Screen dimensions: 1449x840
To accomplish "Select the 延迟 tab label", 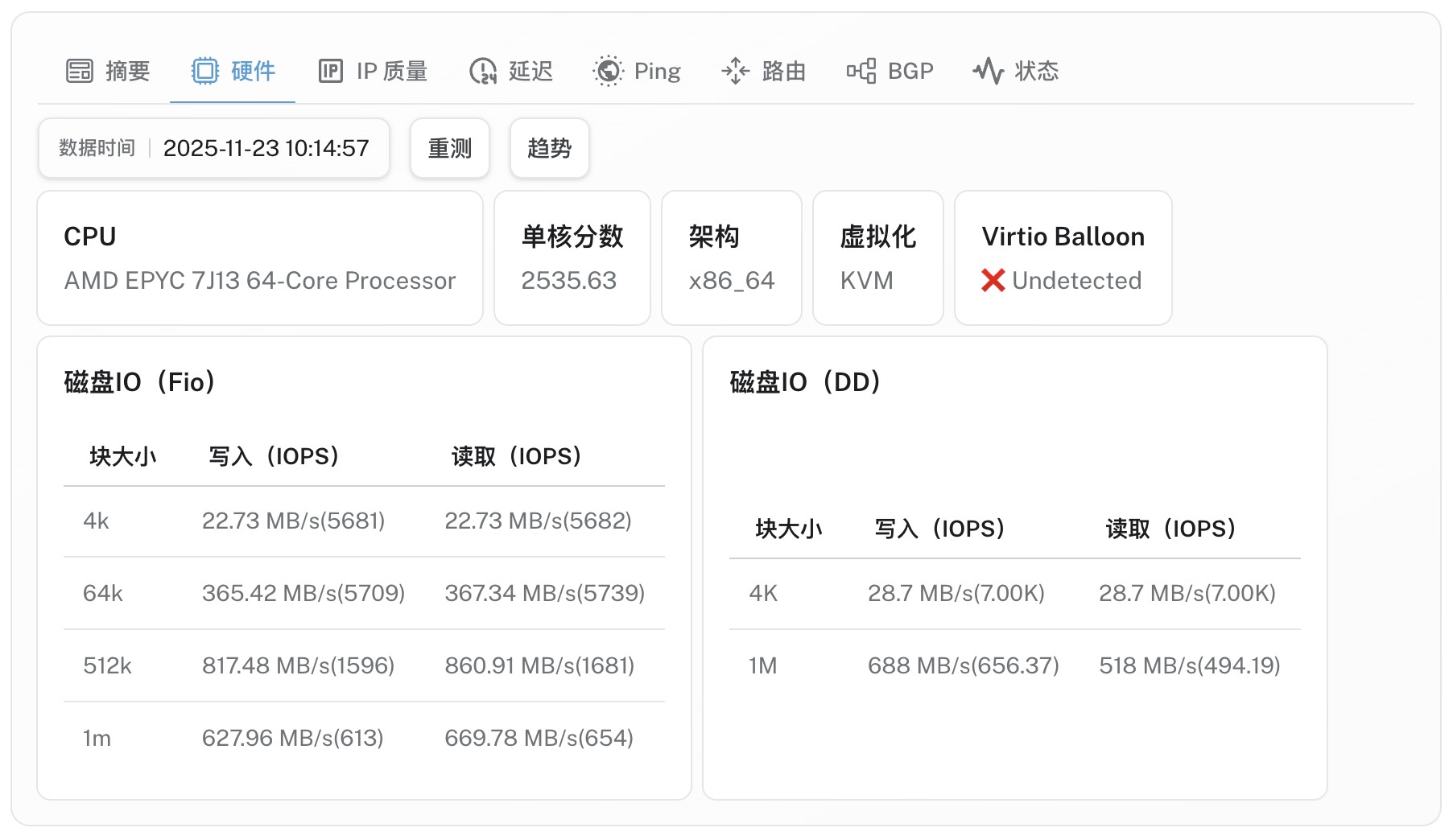I will [530, 72].
